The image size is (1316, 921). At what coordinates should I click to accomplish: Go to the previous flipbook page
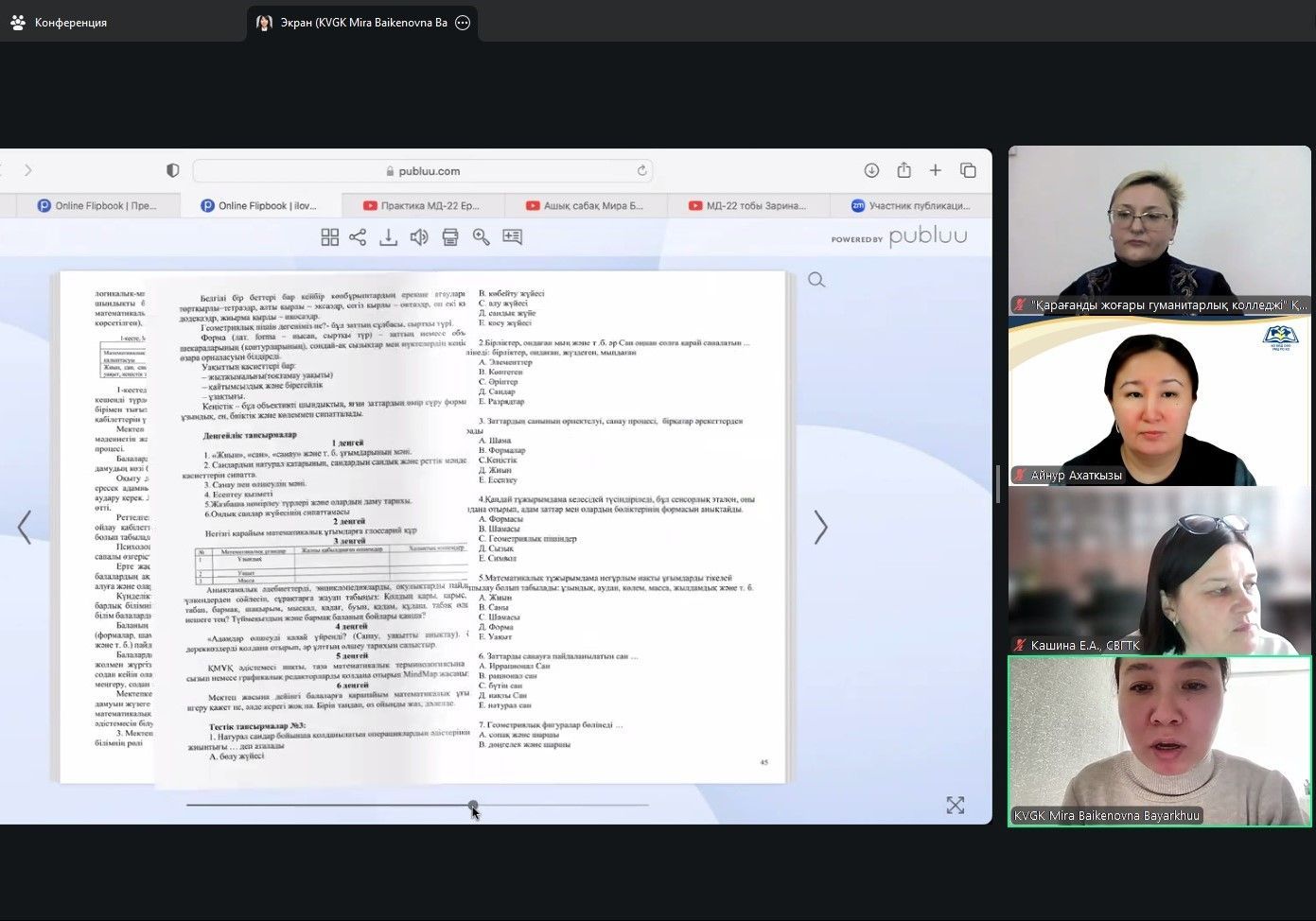pos(25,528)
